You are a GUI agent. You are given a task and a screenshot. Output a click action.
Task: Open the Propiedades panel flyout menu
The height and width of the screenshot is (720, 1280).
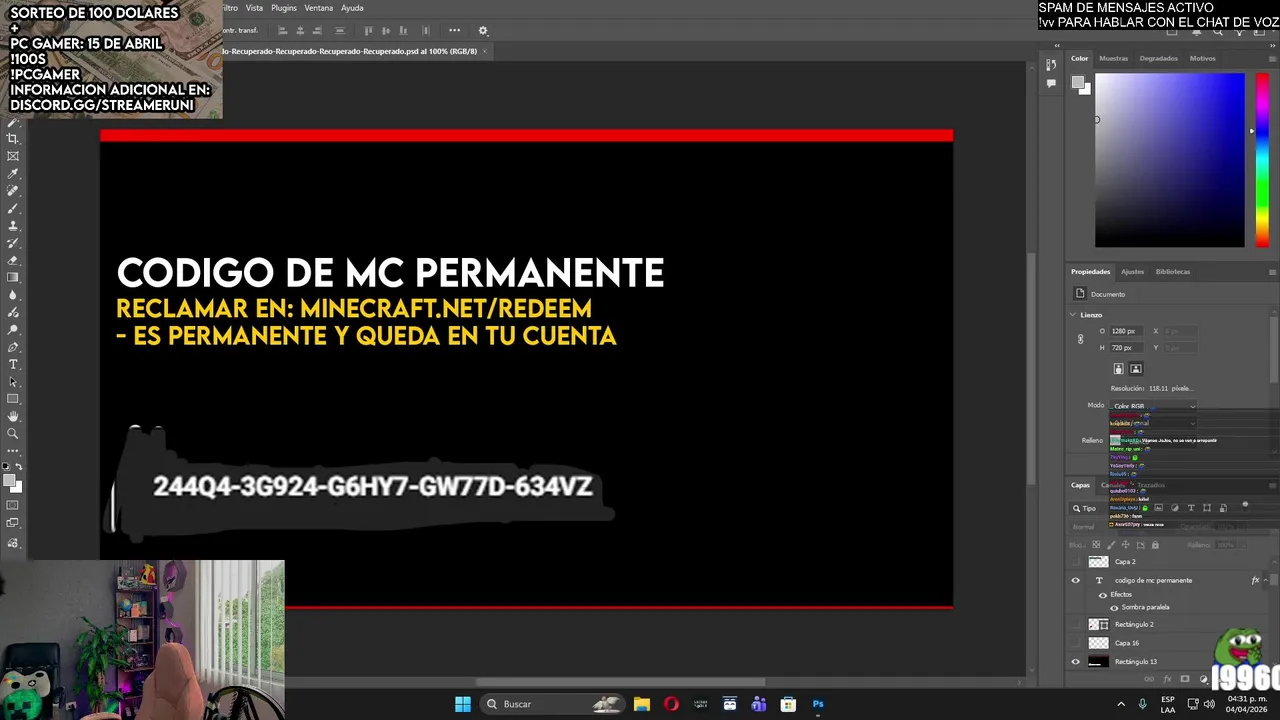pos(1272,272)
